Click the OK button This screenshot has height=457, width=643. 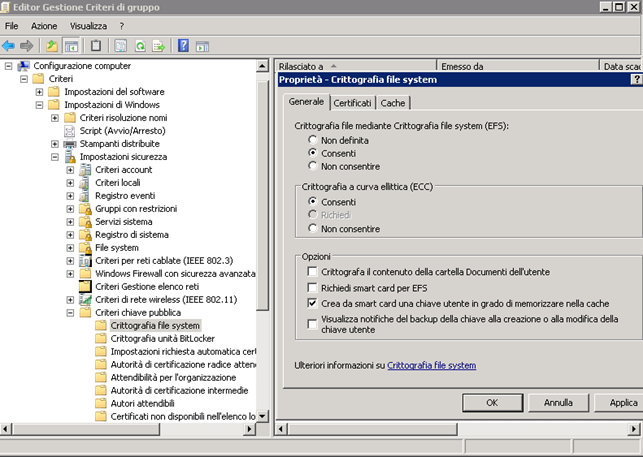coord(493,403)
